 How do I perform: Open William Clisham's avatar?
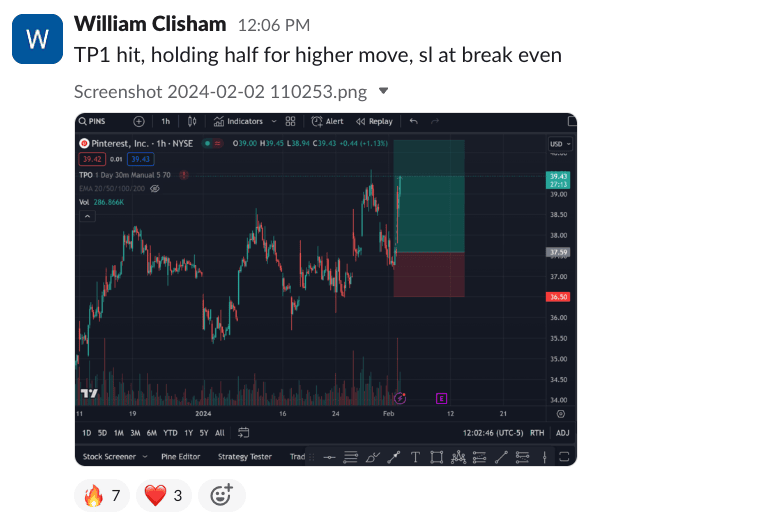pos(37,39)
